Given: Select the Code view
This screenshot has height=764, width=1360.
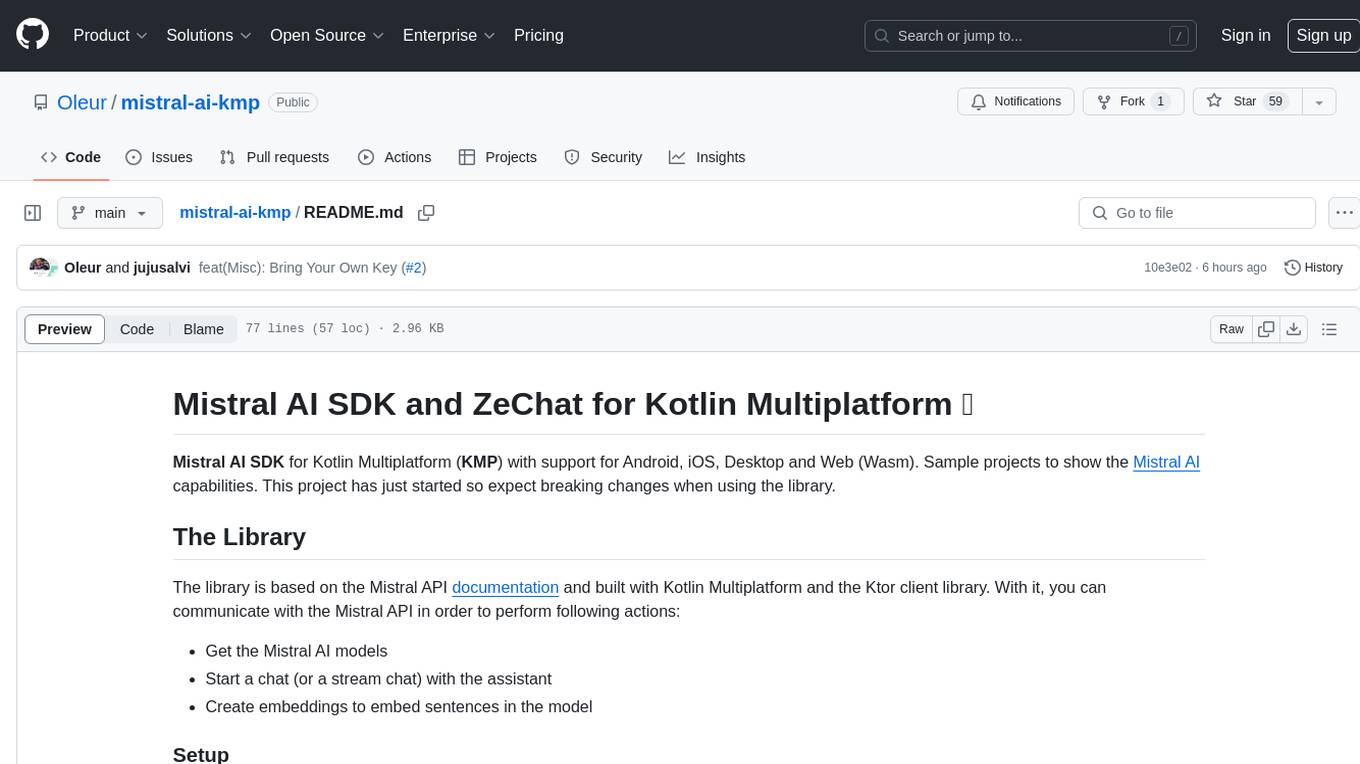Looking at the screenshot, I should click(137, 329).
